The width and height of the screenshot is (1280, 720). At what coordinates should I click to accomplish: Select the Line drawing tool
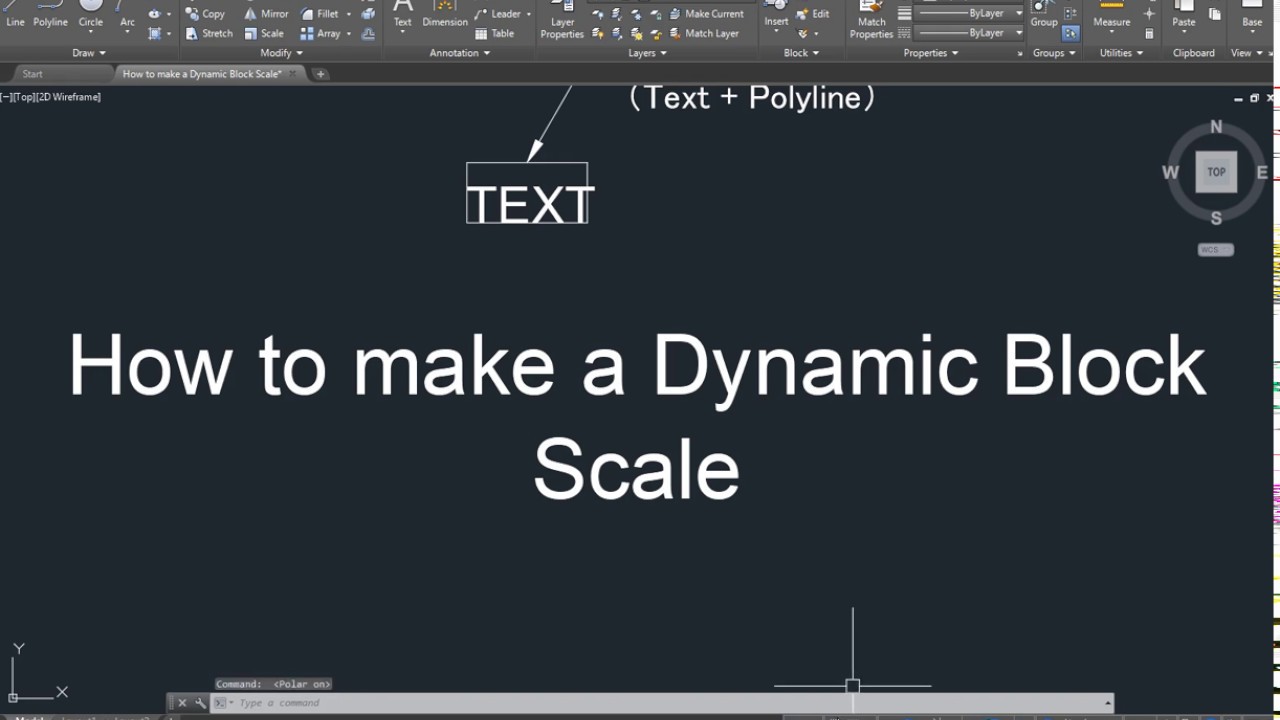pos(15,14)
